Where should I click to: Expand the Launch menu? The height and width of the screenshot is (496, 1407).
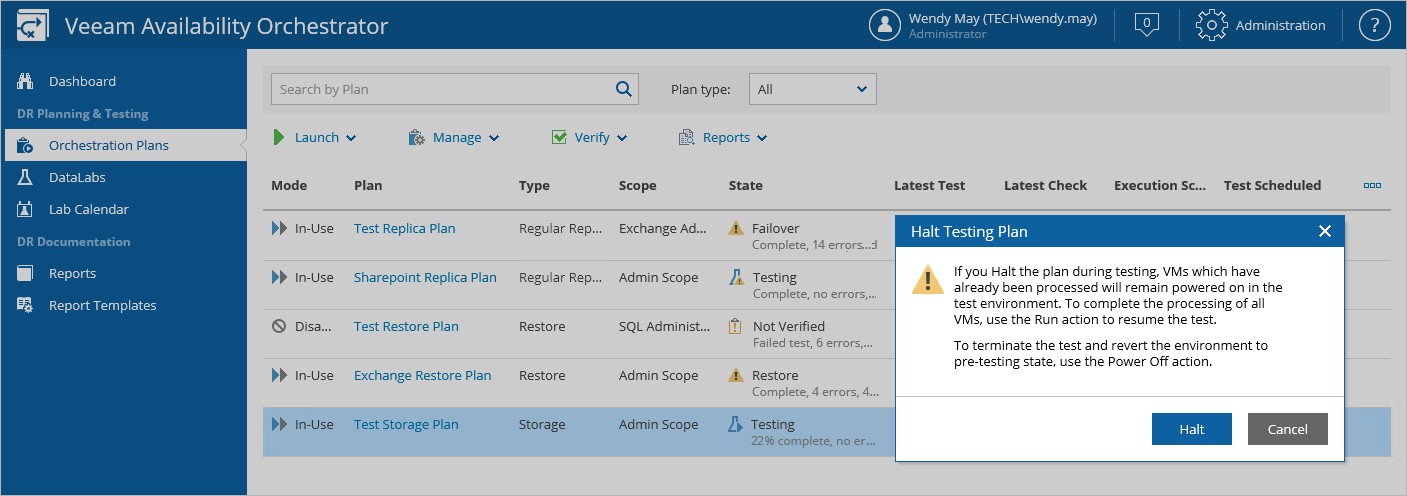[x=315, y=138]
